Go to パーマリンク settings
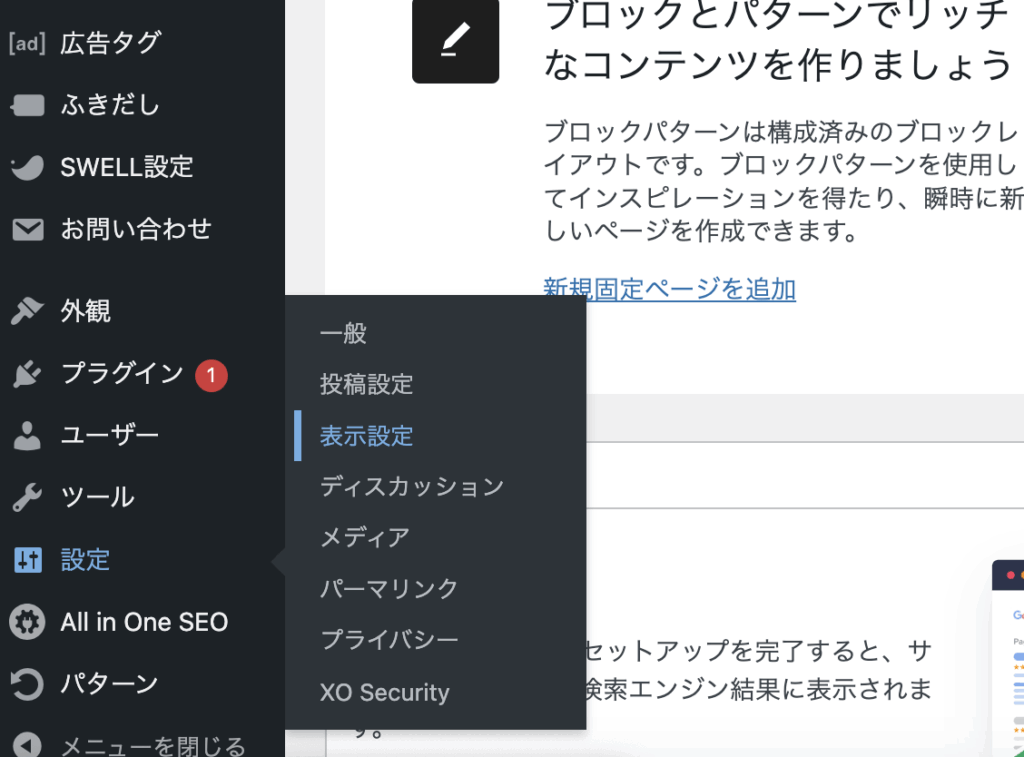 point(388,588)
